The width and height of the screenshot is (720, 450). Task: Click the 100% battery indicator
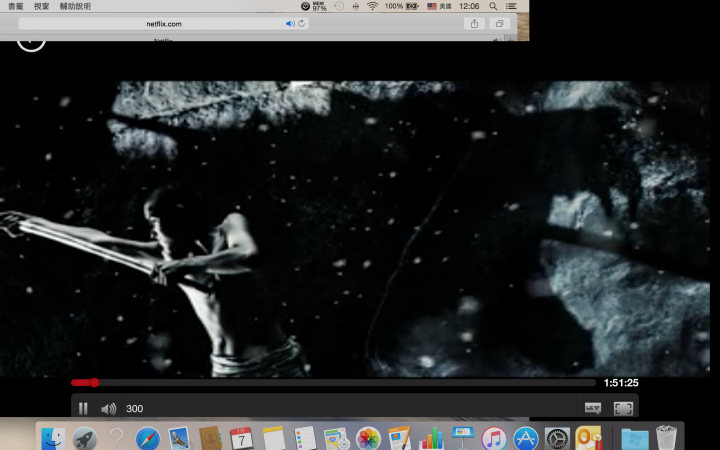click(401, 6)
